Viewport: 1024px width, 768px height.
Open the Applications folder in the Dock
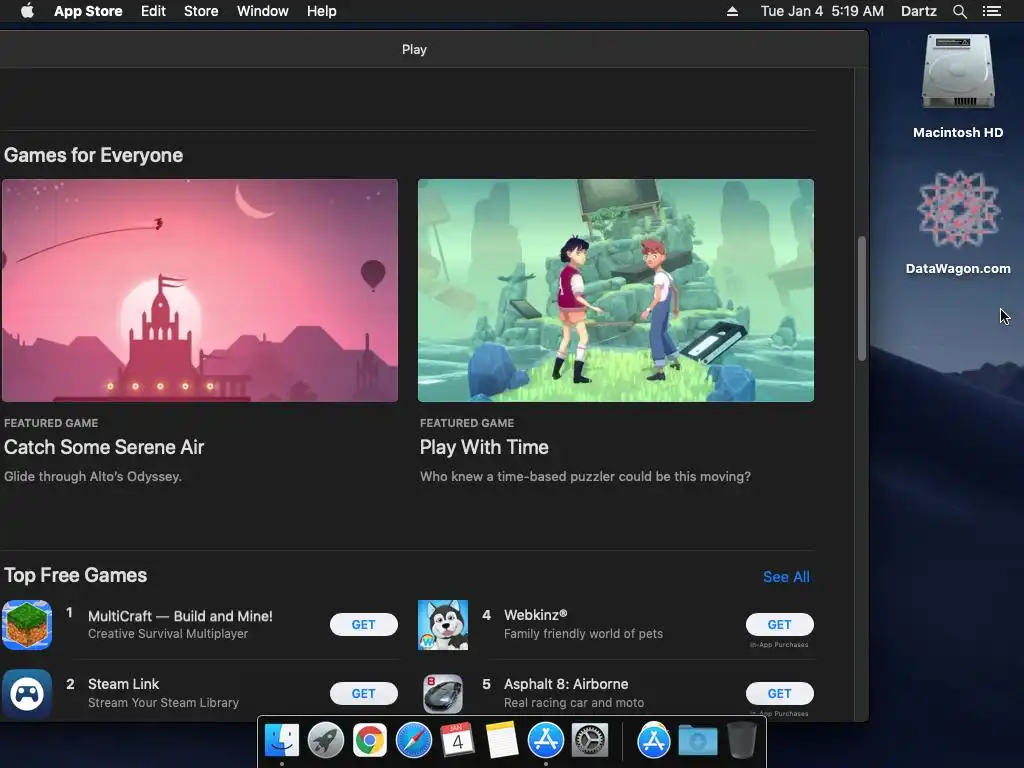(x=654, y=740)
